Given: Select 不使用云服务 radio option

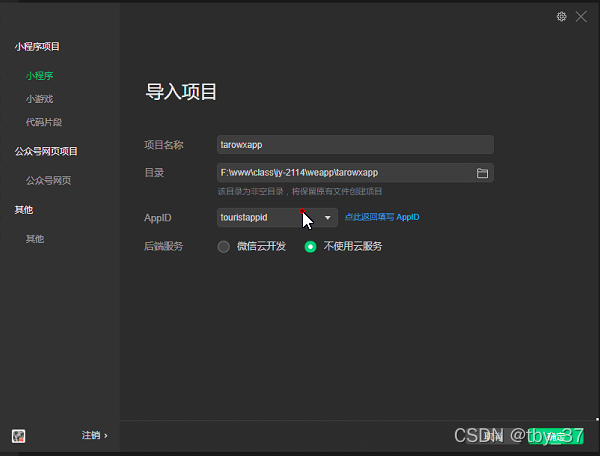Looking at the screenshot, I should (x=310, y=246).
